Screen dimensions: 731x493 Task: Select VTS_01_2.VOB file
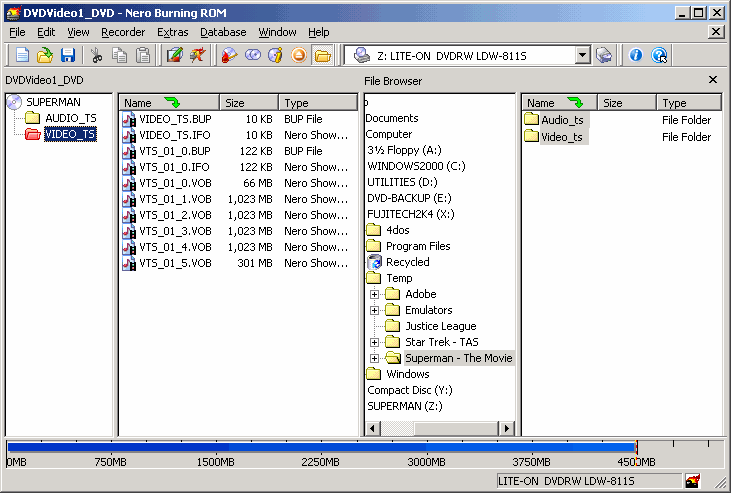(x=175, y=215)
